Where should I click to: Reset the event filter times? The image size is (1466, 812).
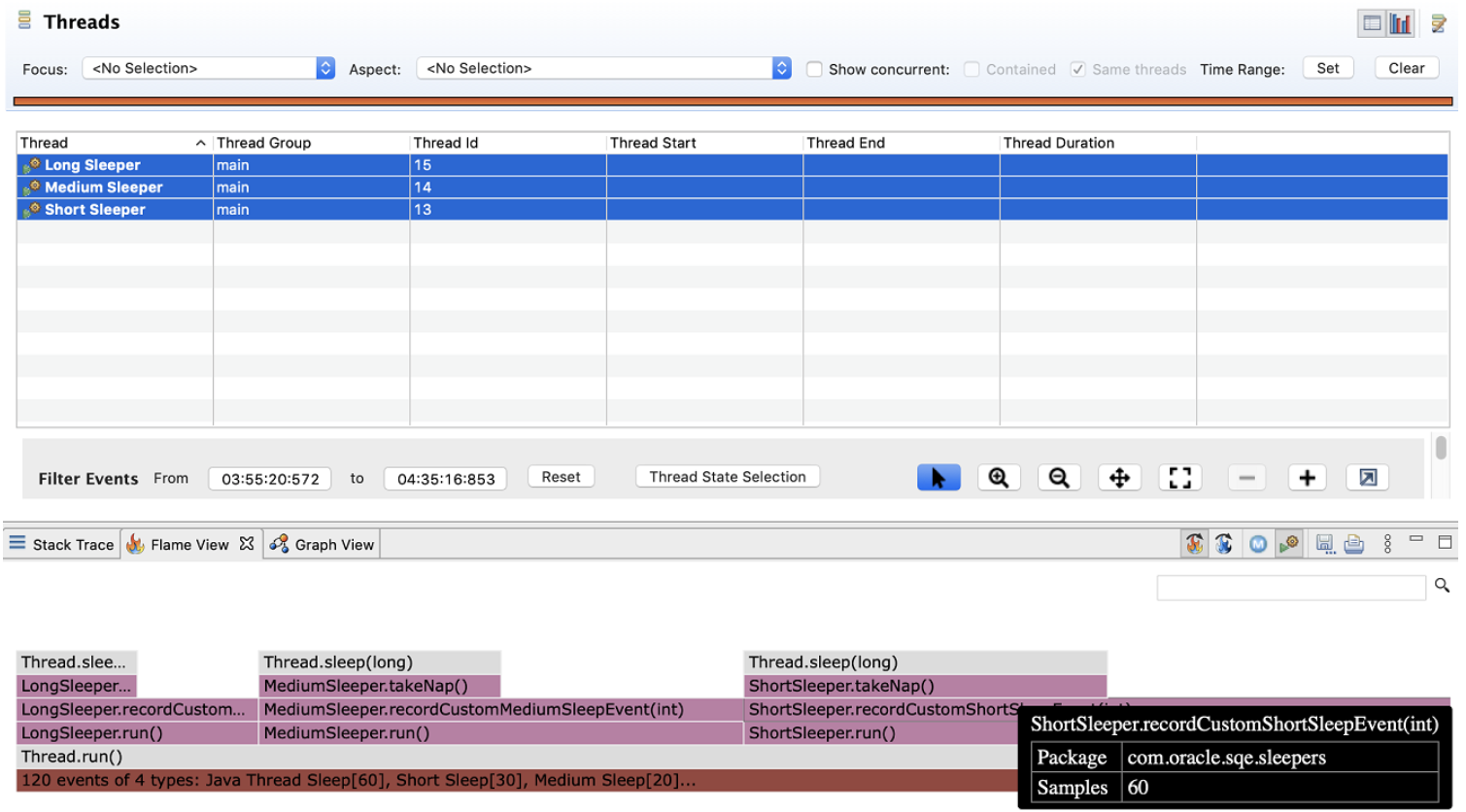(561, 476)
